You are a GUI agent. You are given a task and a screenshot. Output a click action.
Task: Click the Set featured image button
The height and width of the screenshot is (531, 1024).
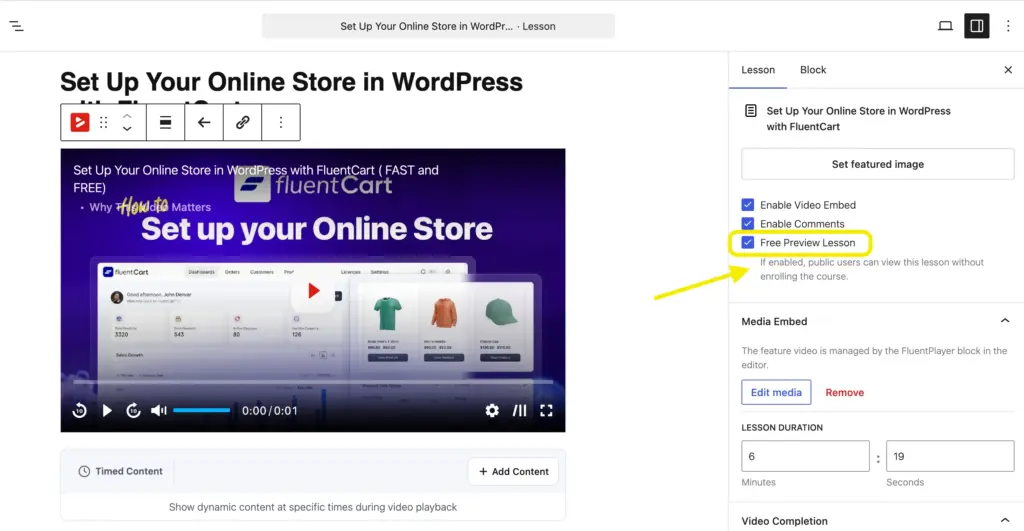pyautogui.click(x=878, y=164)
